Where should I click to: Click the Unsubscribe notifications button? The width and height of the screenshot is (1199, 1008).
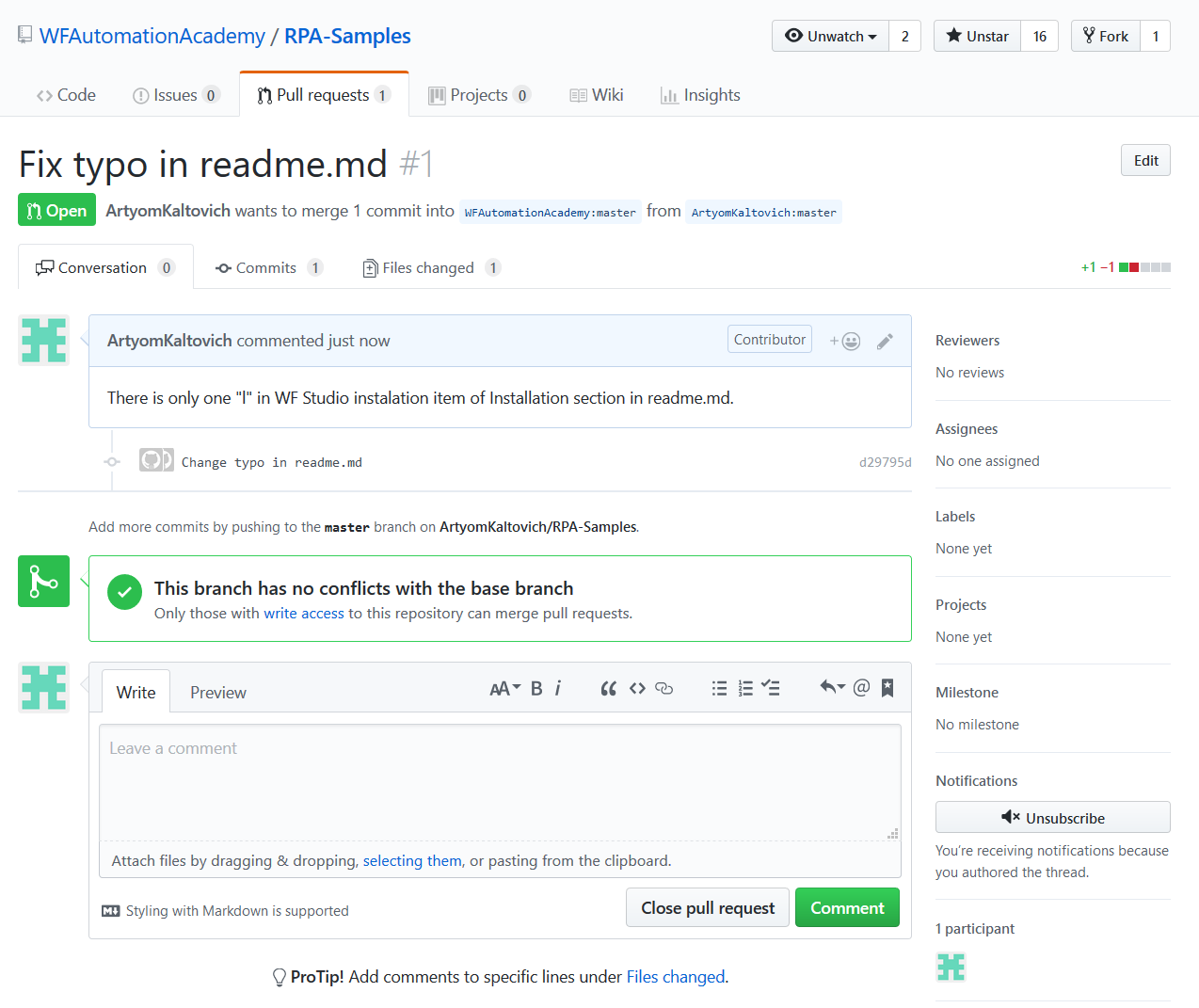(x=1053, y=817)
